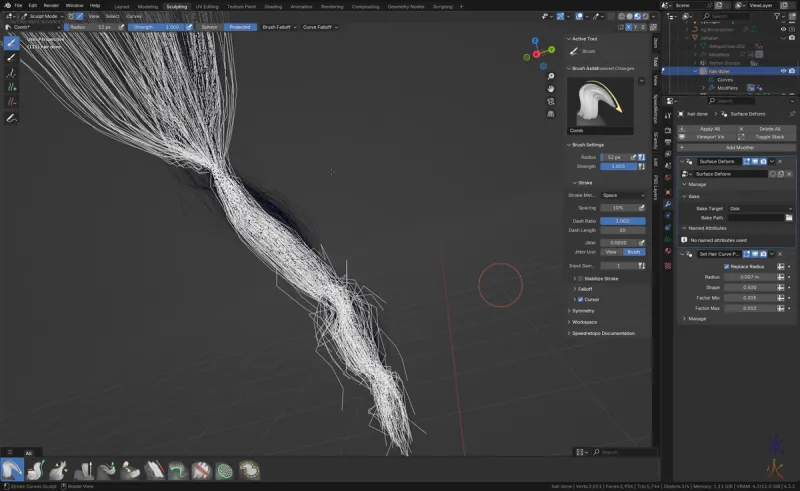Open the Tool properties tab icon
Image resolution: width=800 pixels, height=491 pixels.
pyautogui.click(x=668, y=116)
